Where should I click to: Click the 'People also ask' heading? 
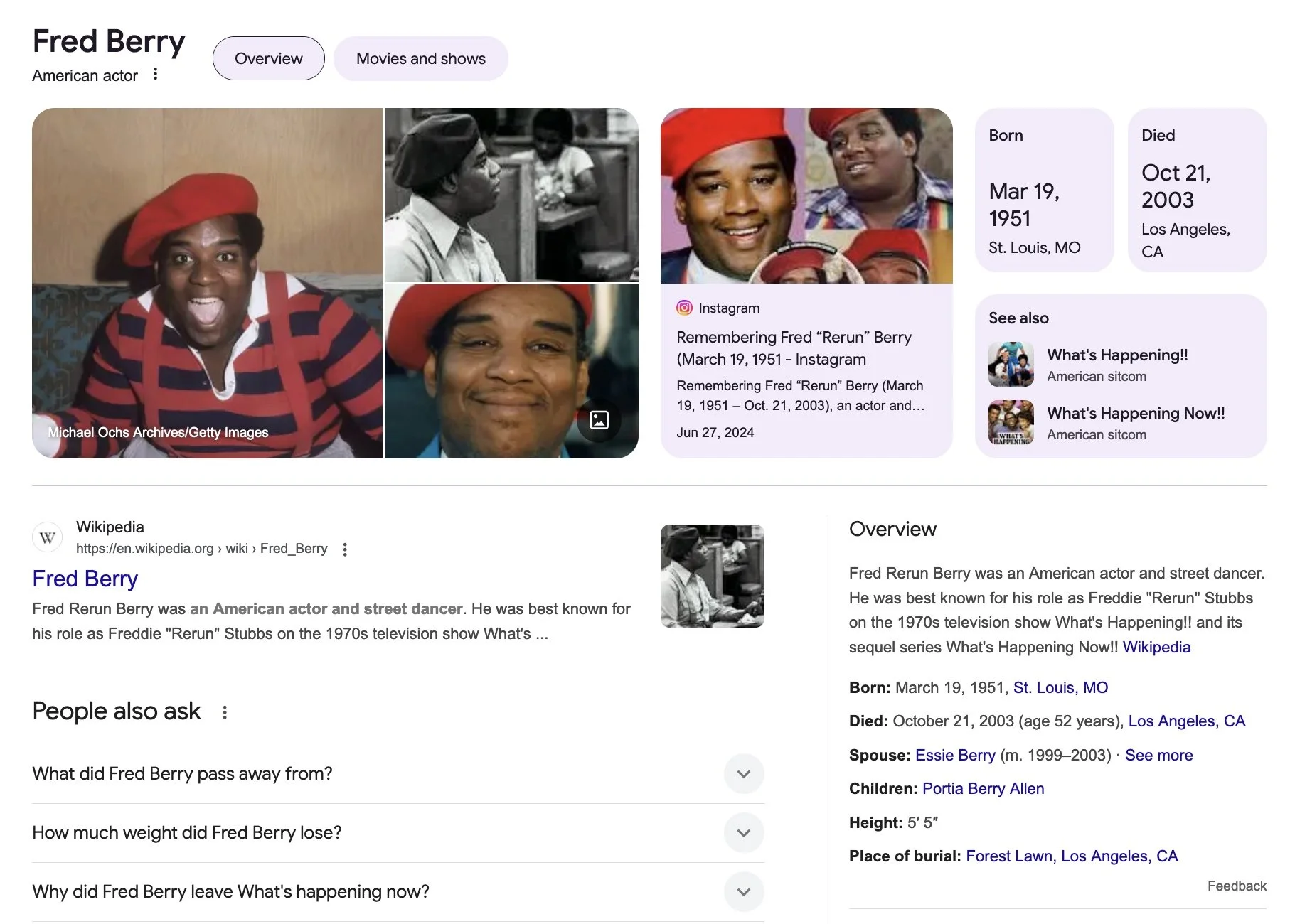(117, 711)
